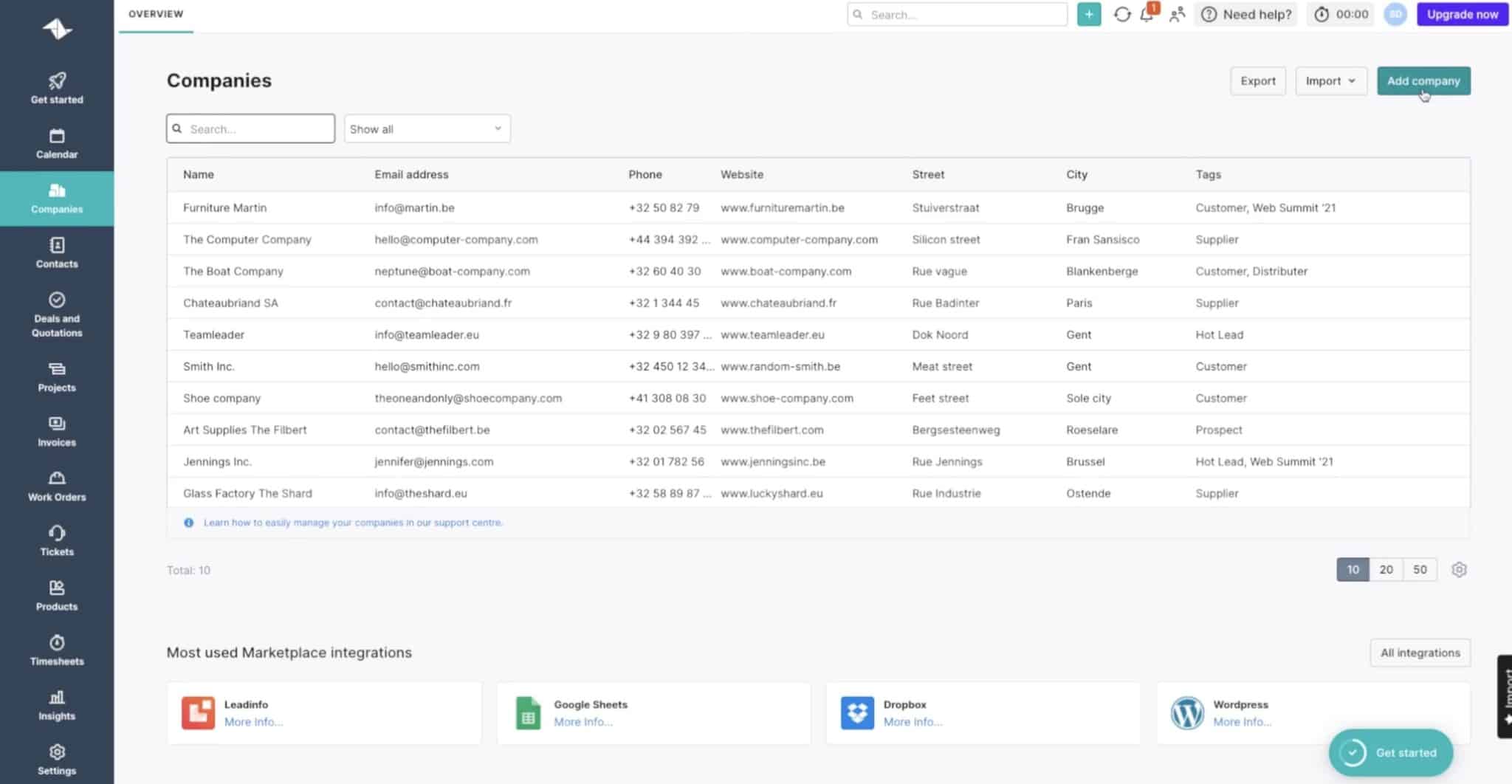
Task: Click the Email address column header
Action: tap(411, 174)
